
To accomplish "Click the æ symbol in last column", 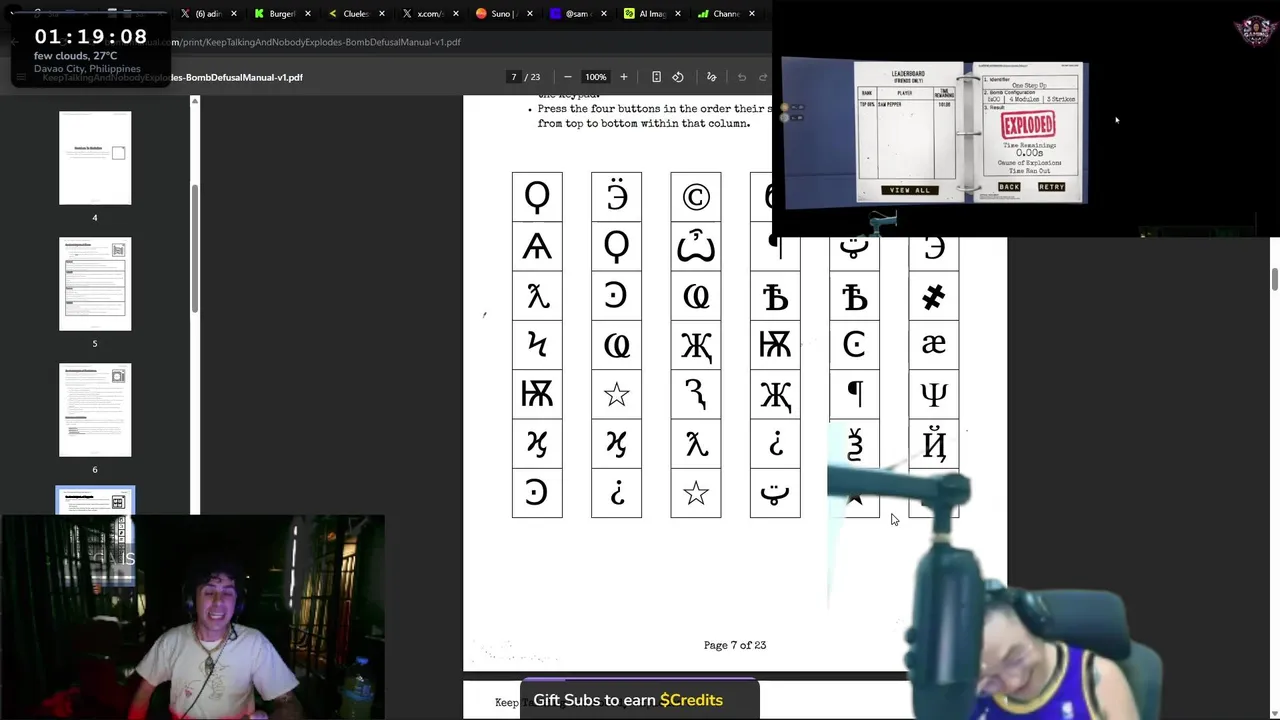I will coord(933,345).
